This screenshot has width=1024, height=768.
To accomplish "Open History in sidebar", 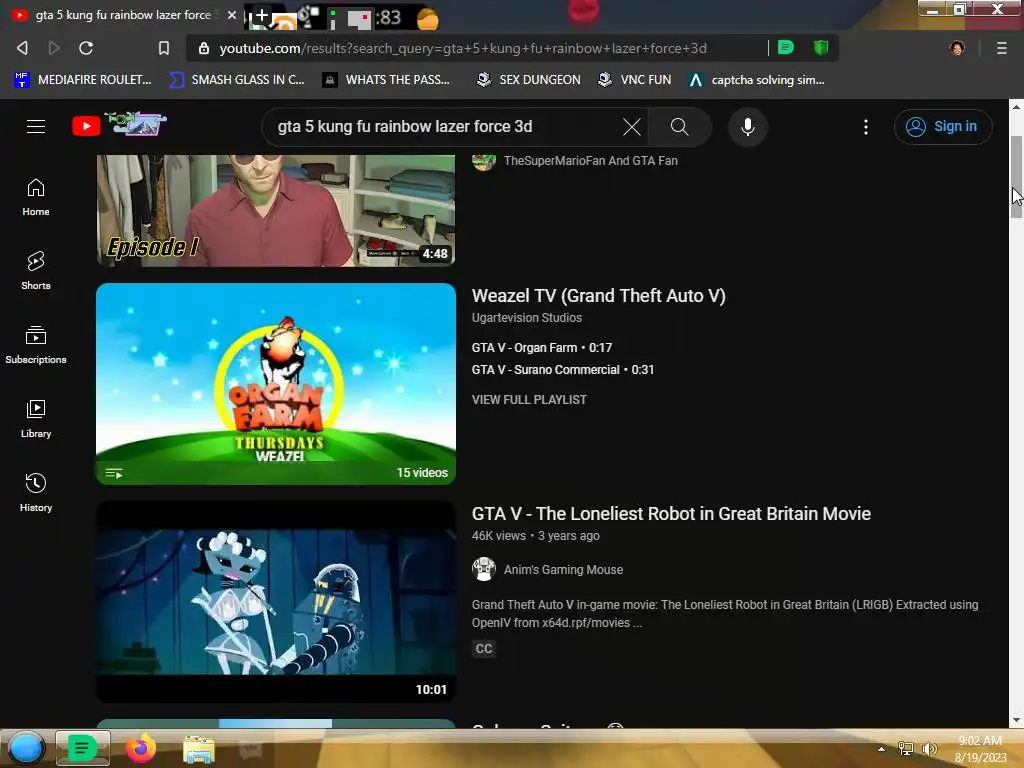I will point(36,493).
